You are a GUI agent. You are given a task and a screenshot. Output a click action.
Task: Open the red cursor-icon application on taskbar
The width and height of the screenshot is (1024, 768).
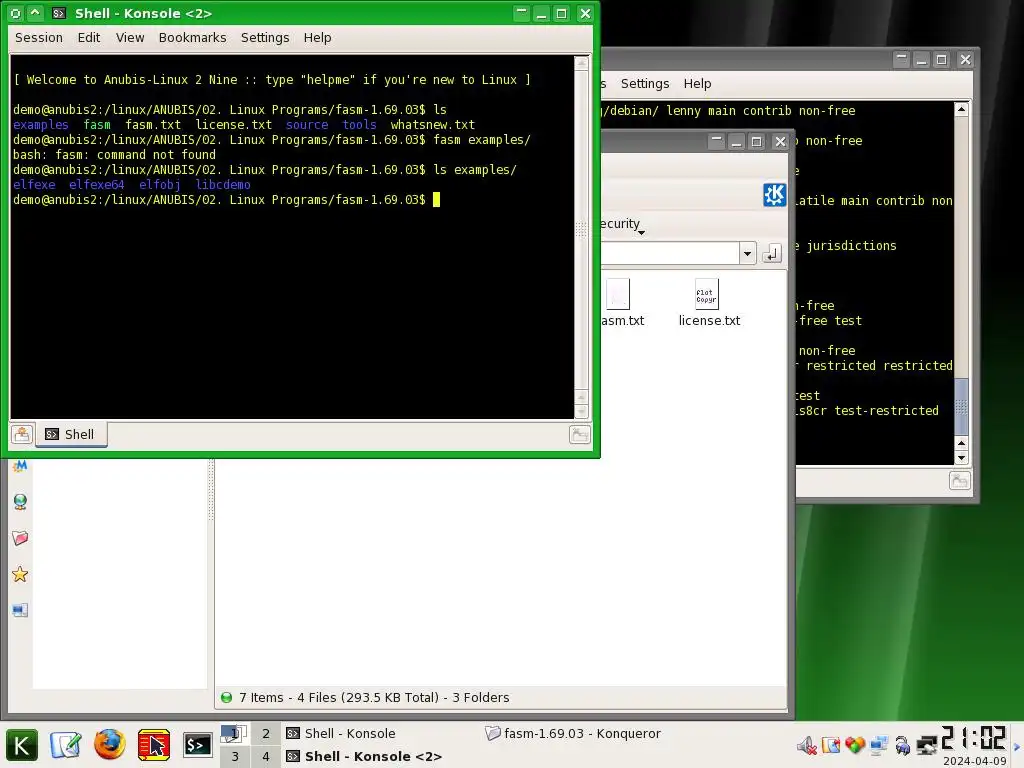click(x=154, y=744)
